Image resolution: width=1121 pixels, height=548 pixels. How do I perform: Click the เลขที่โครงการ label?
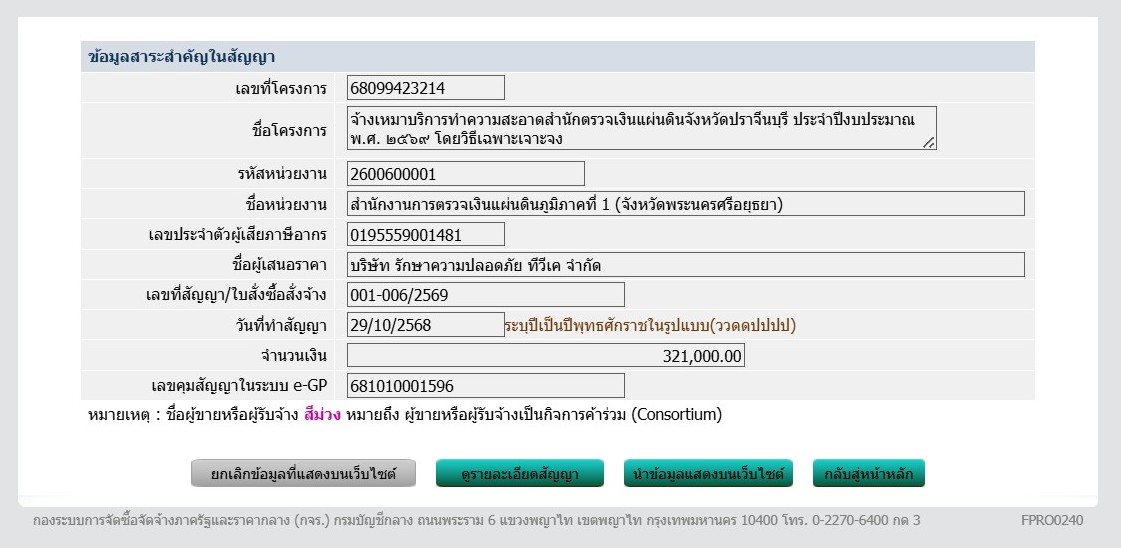(281, 89)
